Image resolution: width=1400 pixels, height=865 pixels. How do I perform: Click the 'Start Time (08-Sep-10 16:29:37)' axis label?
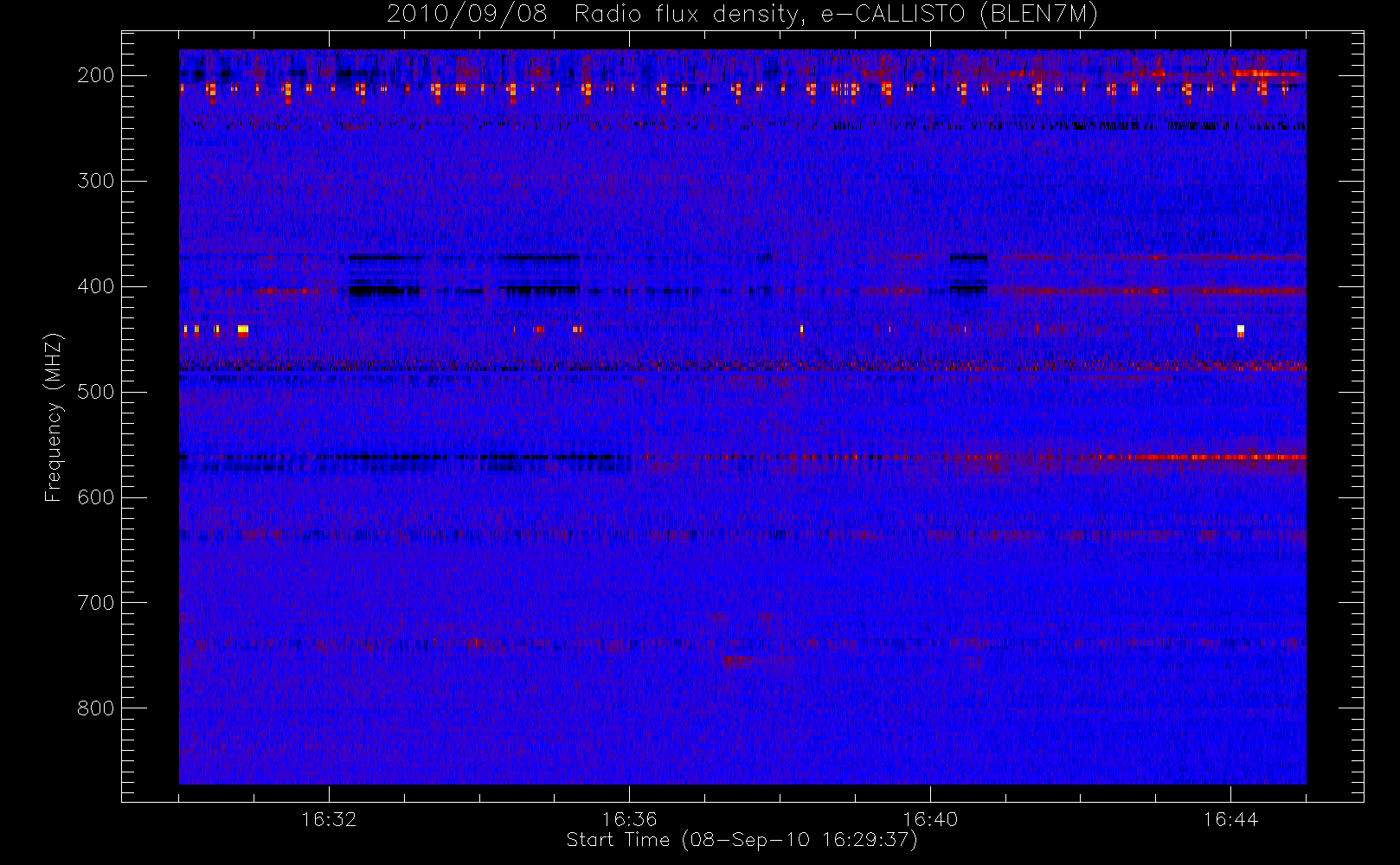(x=742, y=840)
